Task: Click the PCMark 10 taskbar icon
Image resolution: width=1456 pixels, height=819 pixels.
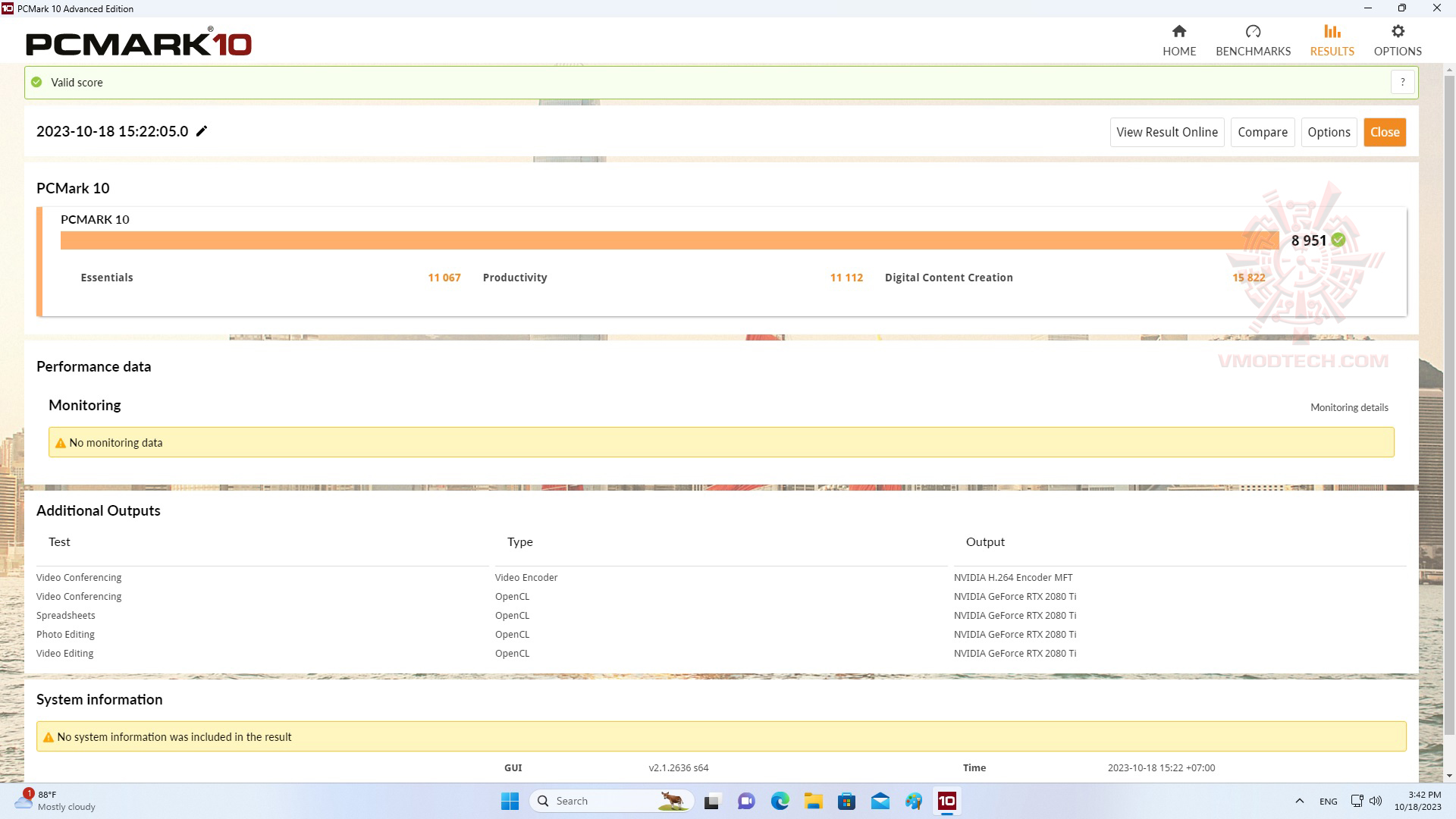Action: pos(946,801)
